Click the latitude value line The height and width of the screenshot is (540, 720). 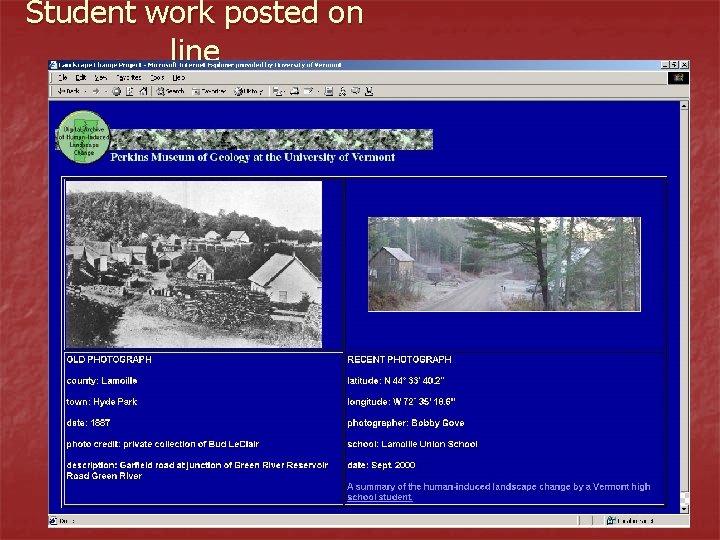point(396,381)
